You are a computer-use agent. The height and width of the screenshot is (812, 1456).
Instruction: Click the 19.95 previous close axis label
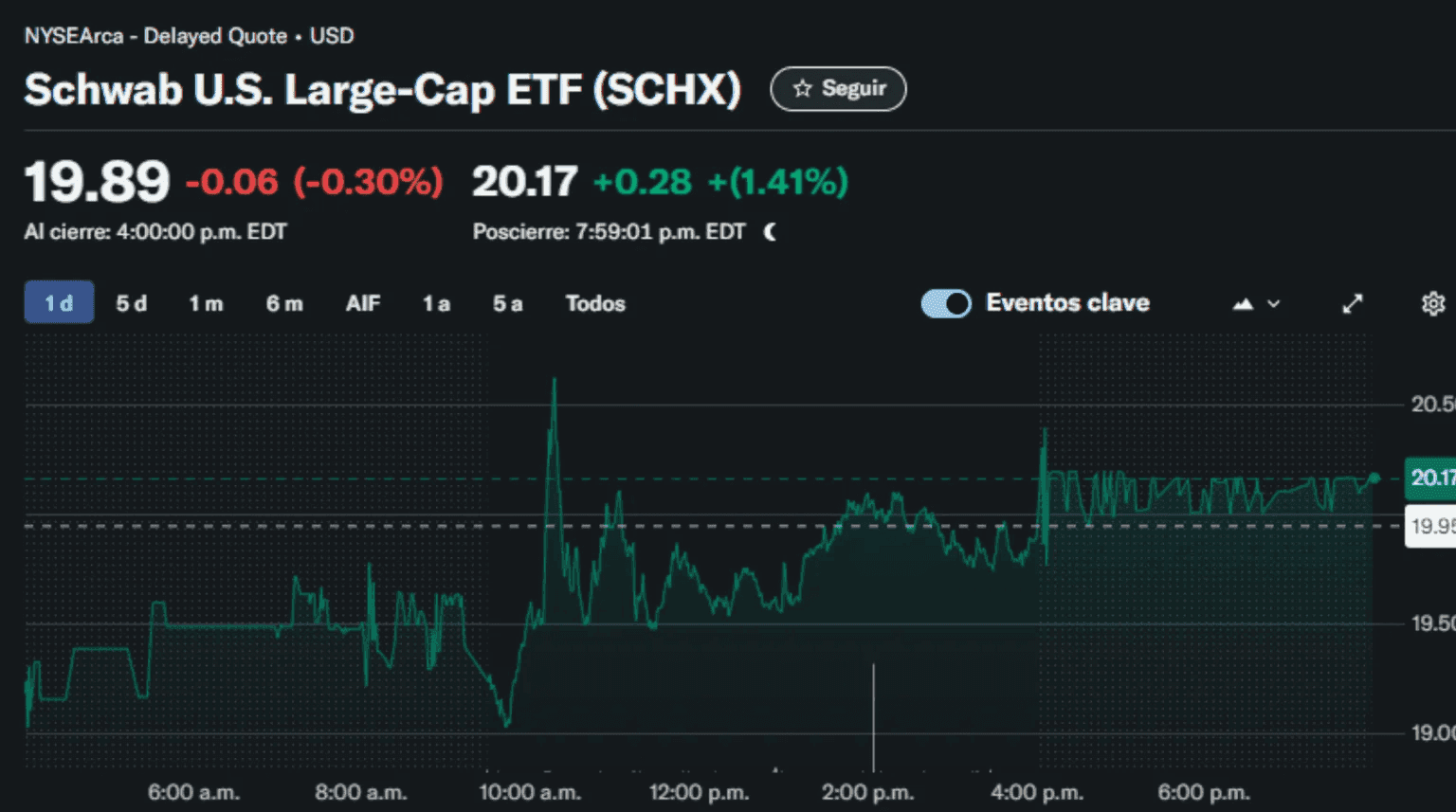pos(1430,526)
